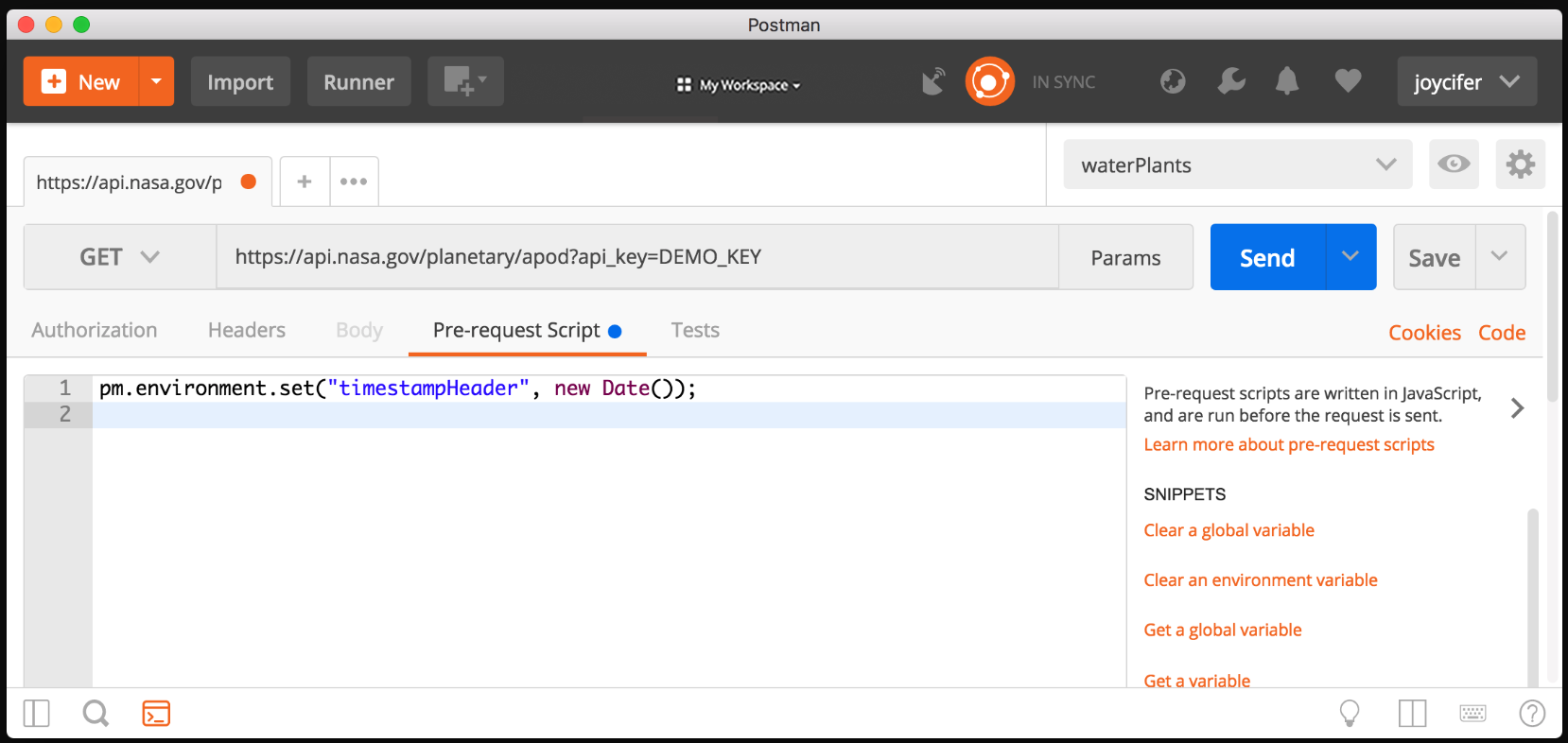Click line 1 of the script editor
1568x743 pixels.
tap(609, 389)
